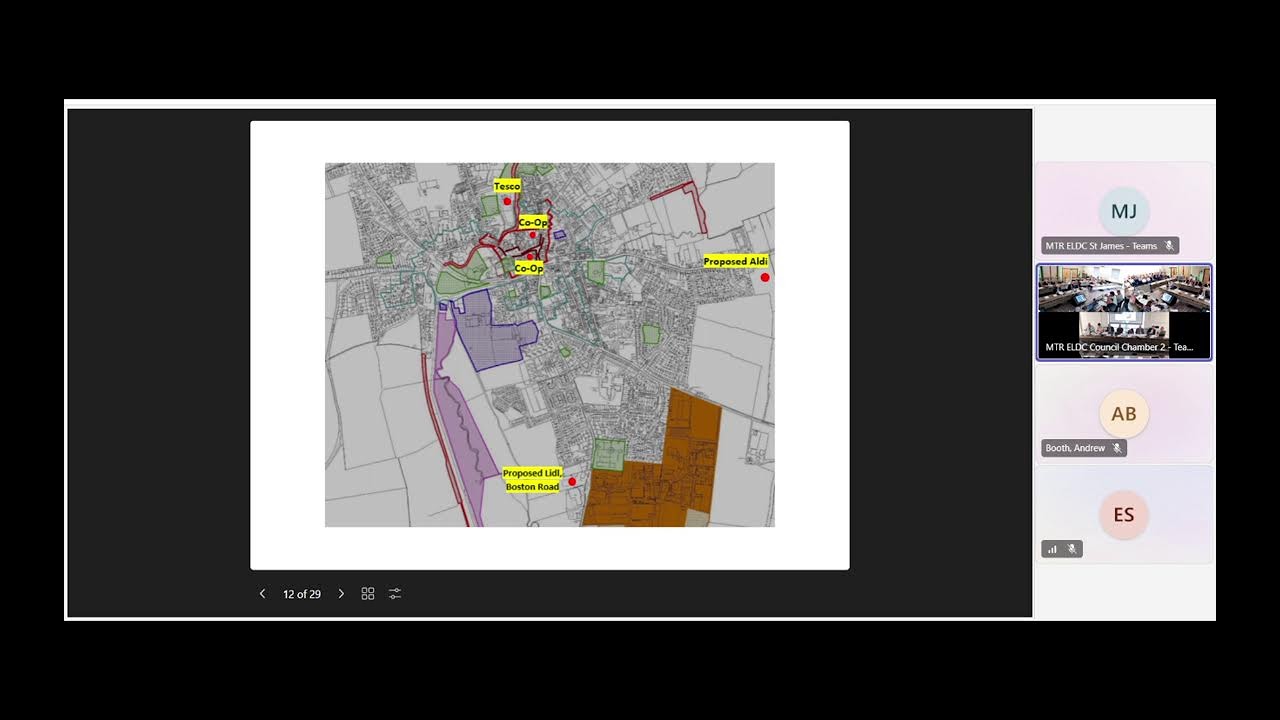Click the red marker beside Proposed Aldi

765,277
